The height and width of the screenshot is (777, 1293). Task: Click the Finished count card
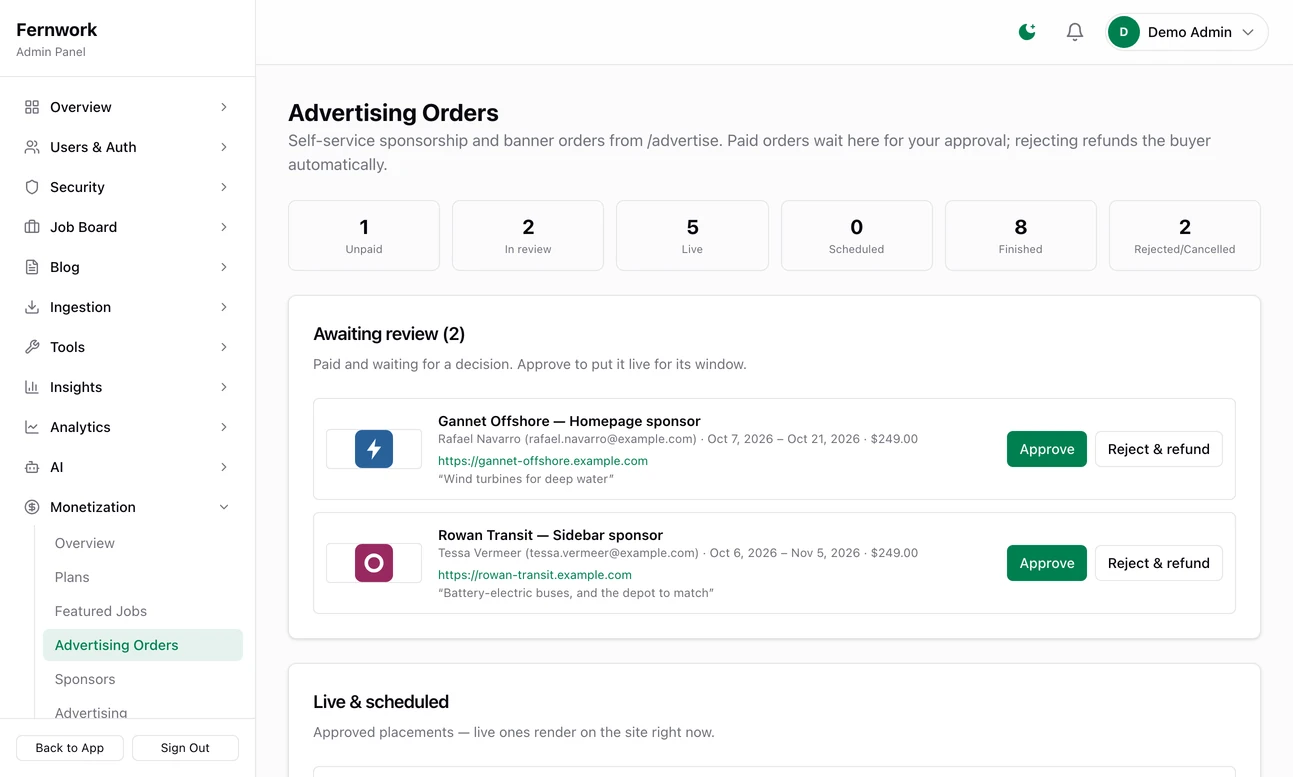click(x=1021, y=235)
